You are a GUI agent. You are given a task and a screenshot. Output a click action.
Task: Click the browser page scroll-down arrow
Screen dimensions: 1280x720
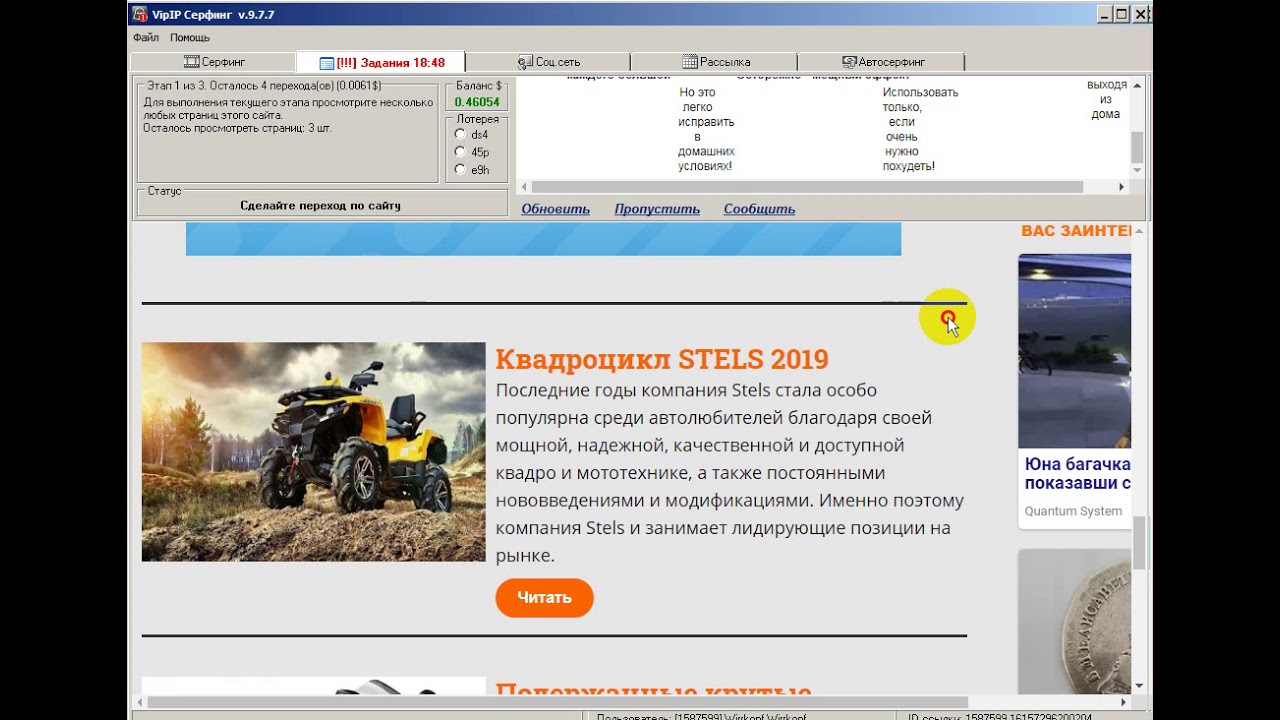(x=1139, y=686)
